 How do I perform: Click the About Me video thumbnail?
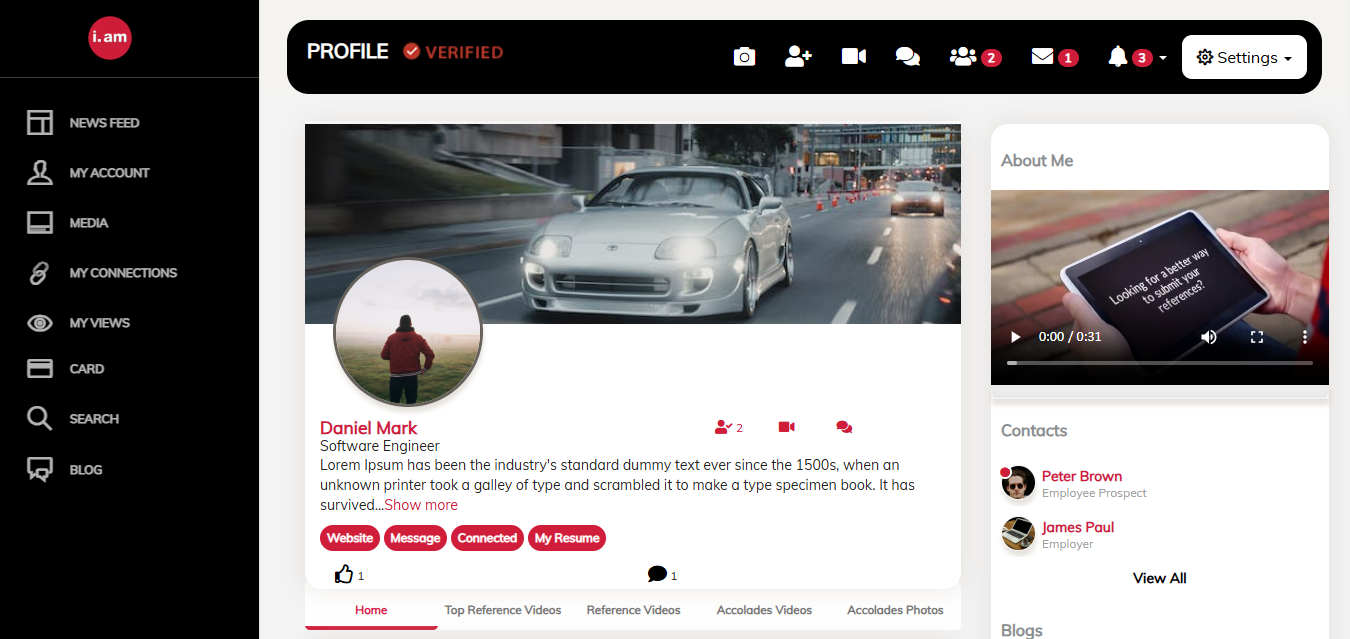click(x=1160, y=287)
